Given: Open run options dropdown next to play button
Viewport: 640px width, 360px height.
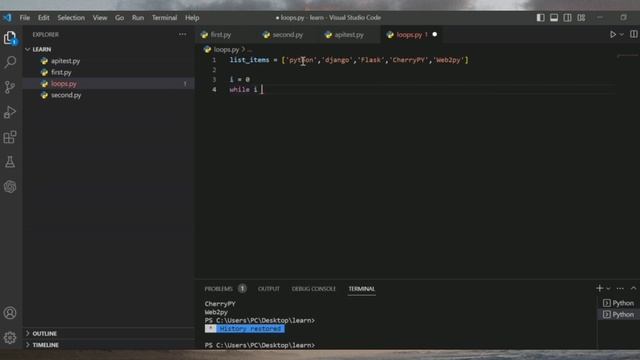Looking at the screenshot, I should pyautogui.click(x=622, y=35).
